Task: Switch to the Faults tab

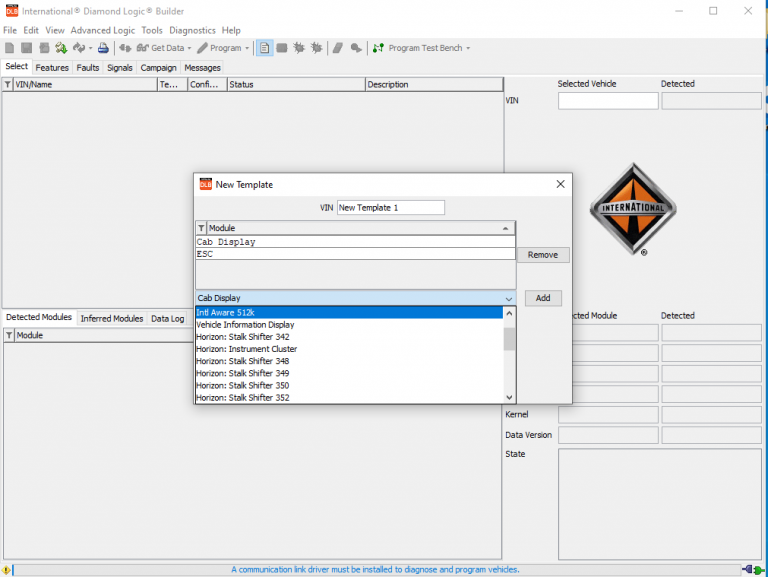Action: click(x=88, y=68)
